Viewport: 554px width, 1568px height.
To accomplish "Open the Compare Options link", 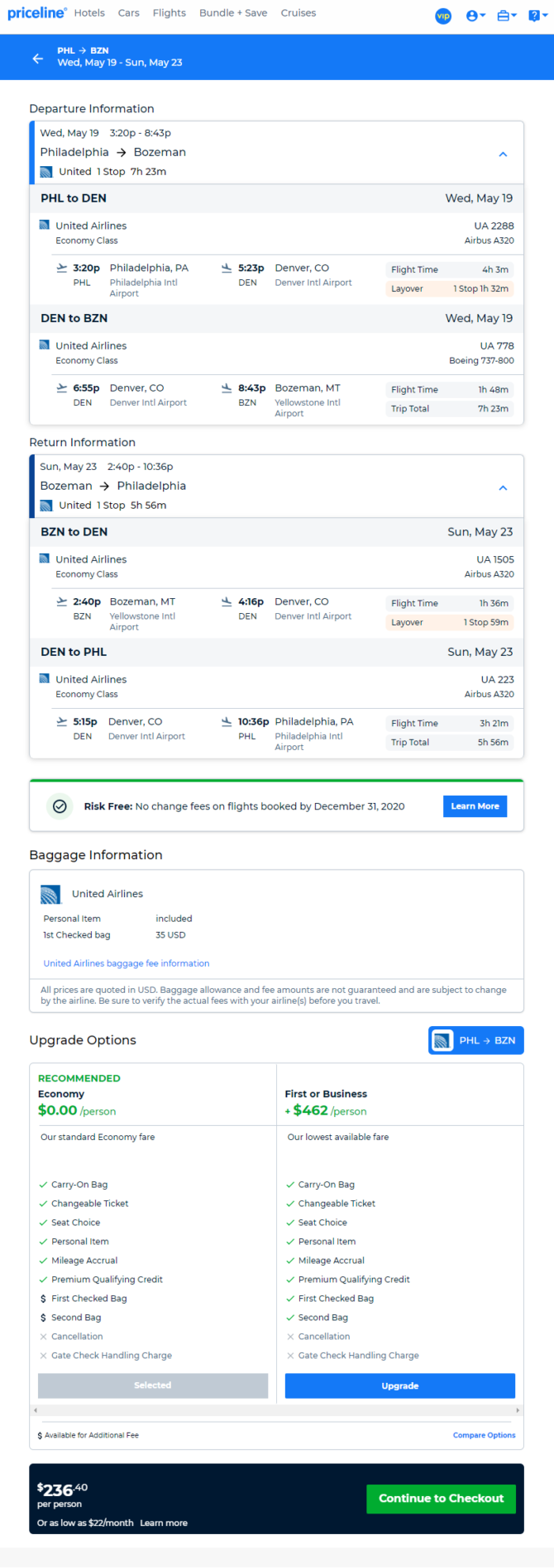I will click(484, 1435).
